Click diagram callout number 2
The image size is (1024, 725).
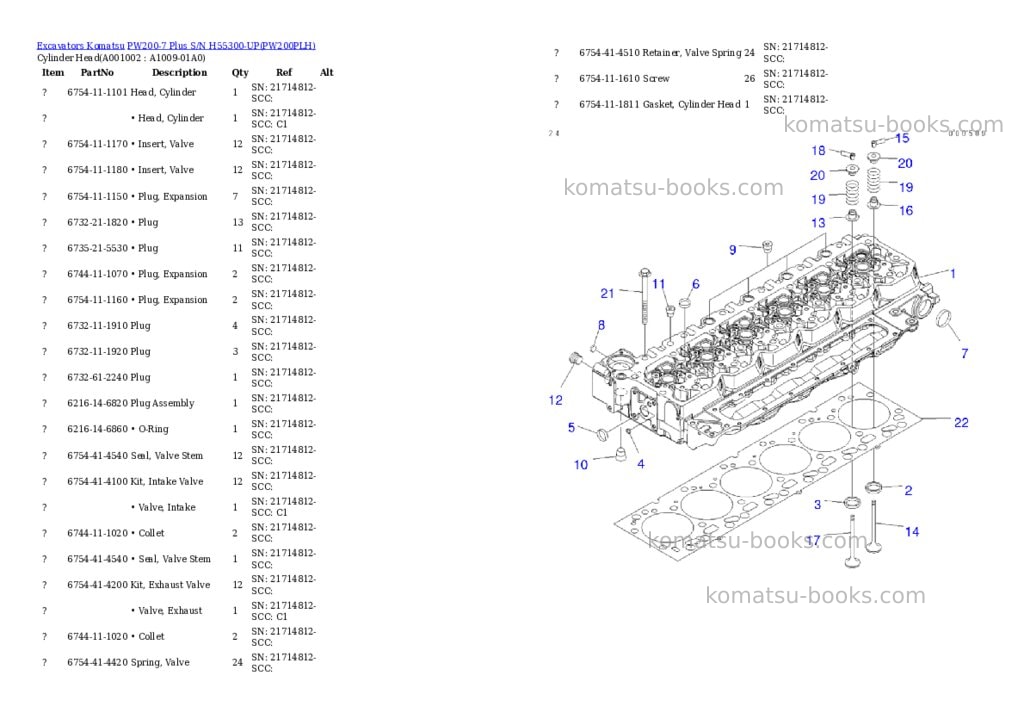908,491
